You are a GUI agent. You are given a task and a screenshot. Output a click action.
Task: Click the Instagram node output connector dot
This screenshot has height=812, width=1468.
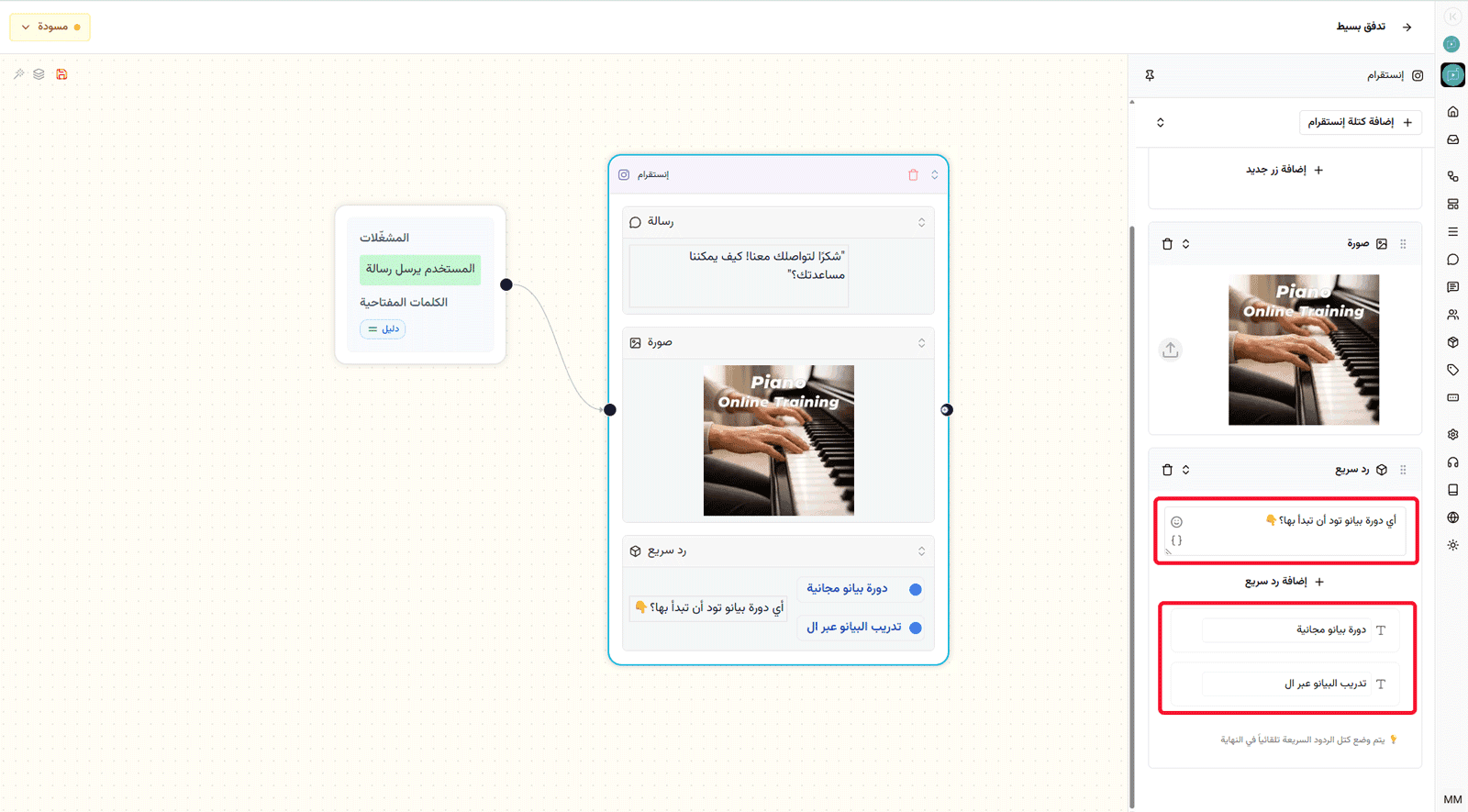pyautogui.click(x=947, y=409)
